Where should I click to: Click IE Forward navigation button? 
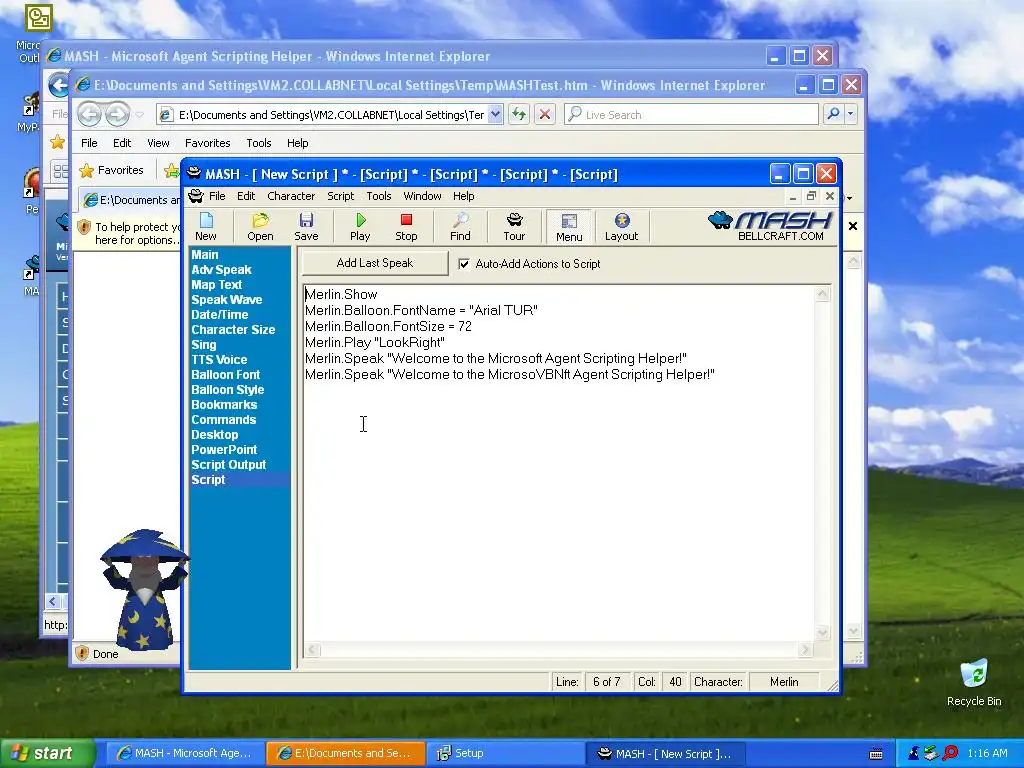(118, 114)
